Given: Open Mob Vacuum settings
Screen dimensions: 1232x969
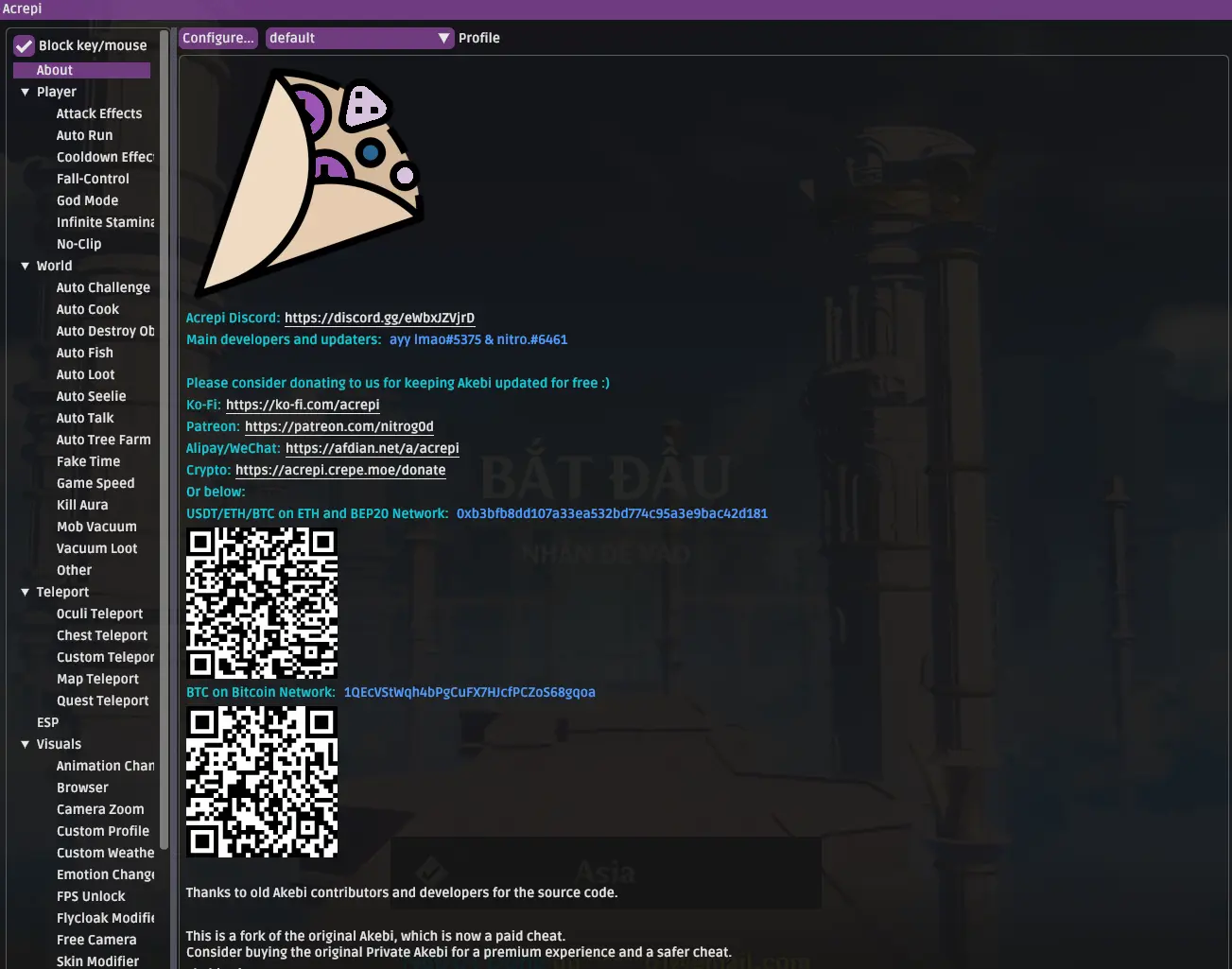Looking at the screenshot, I should coord(96,527).
